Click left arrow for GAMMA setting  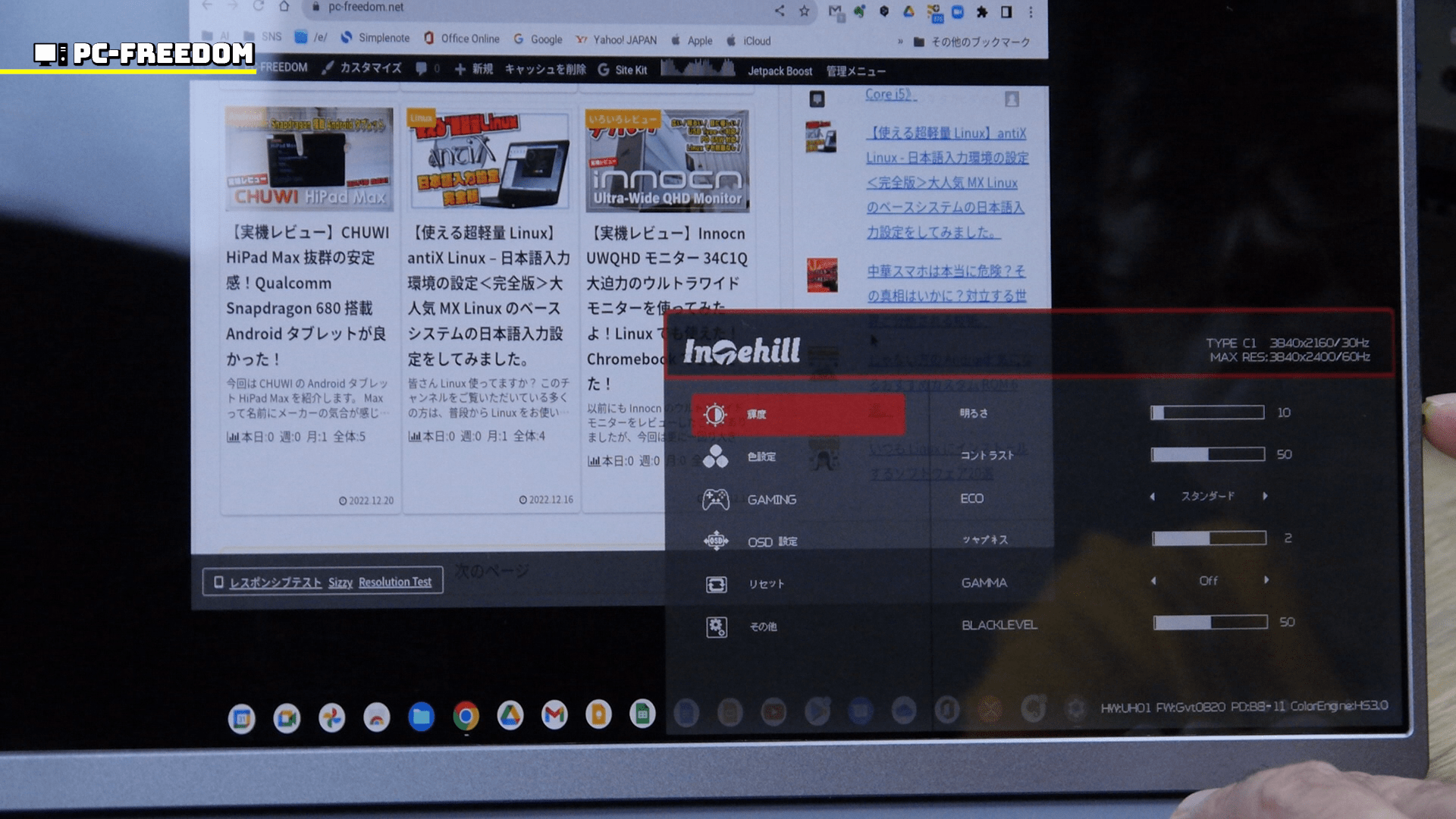(x=1153, y=581)
